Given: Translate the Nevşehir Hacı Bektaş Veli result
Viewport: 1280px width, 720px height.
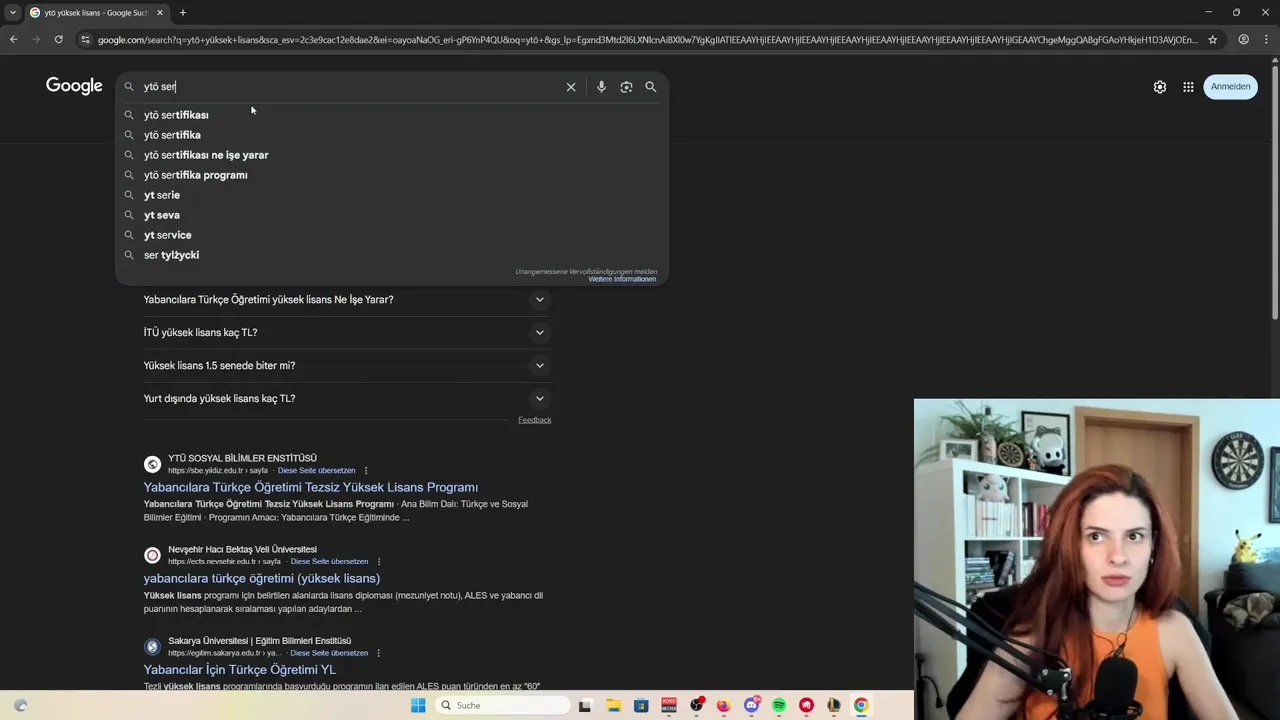Looking at the screenshot, I should (x=329, y=562).
